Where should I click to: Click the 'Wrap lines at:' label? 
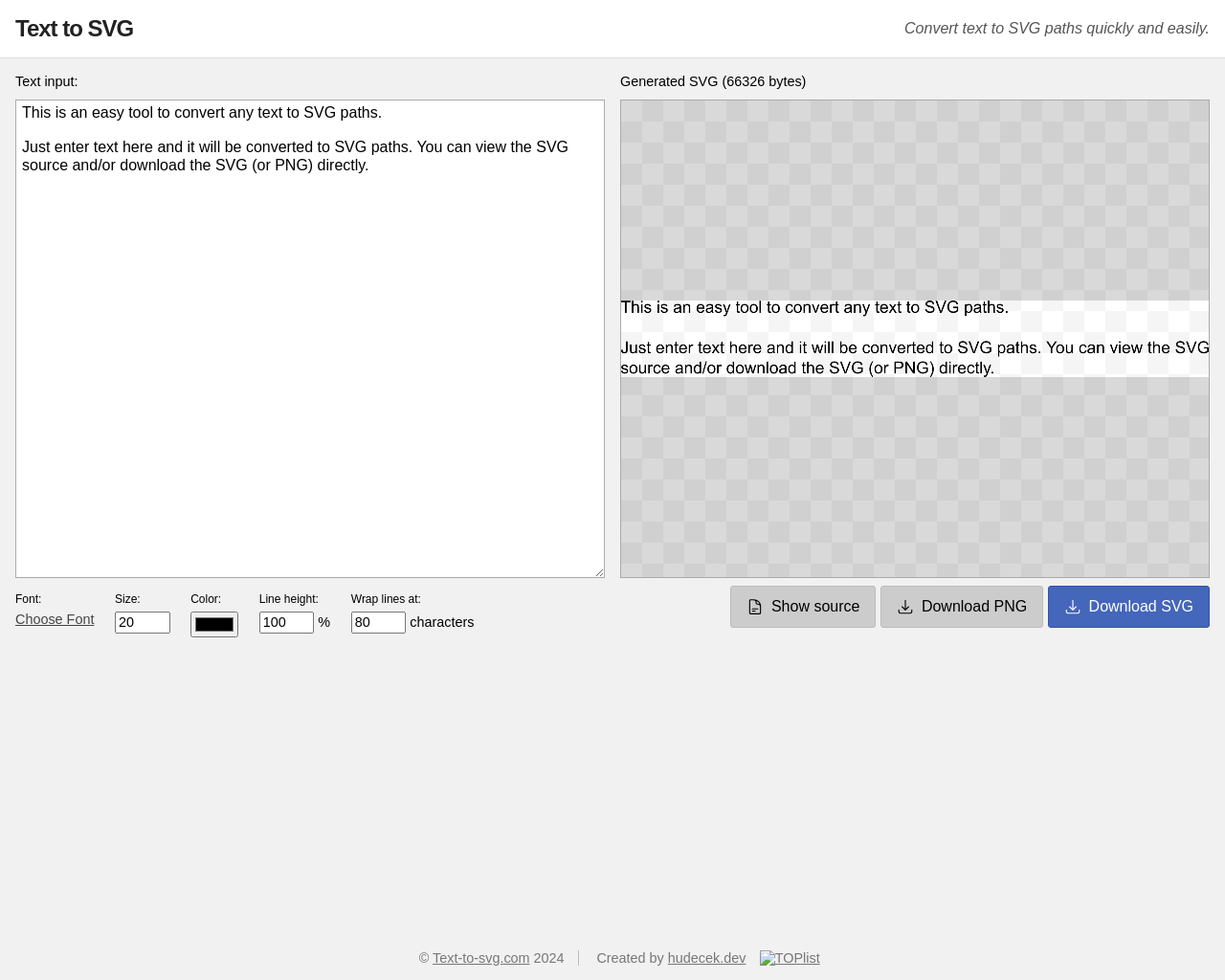tap(386, 599)
